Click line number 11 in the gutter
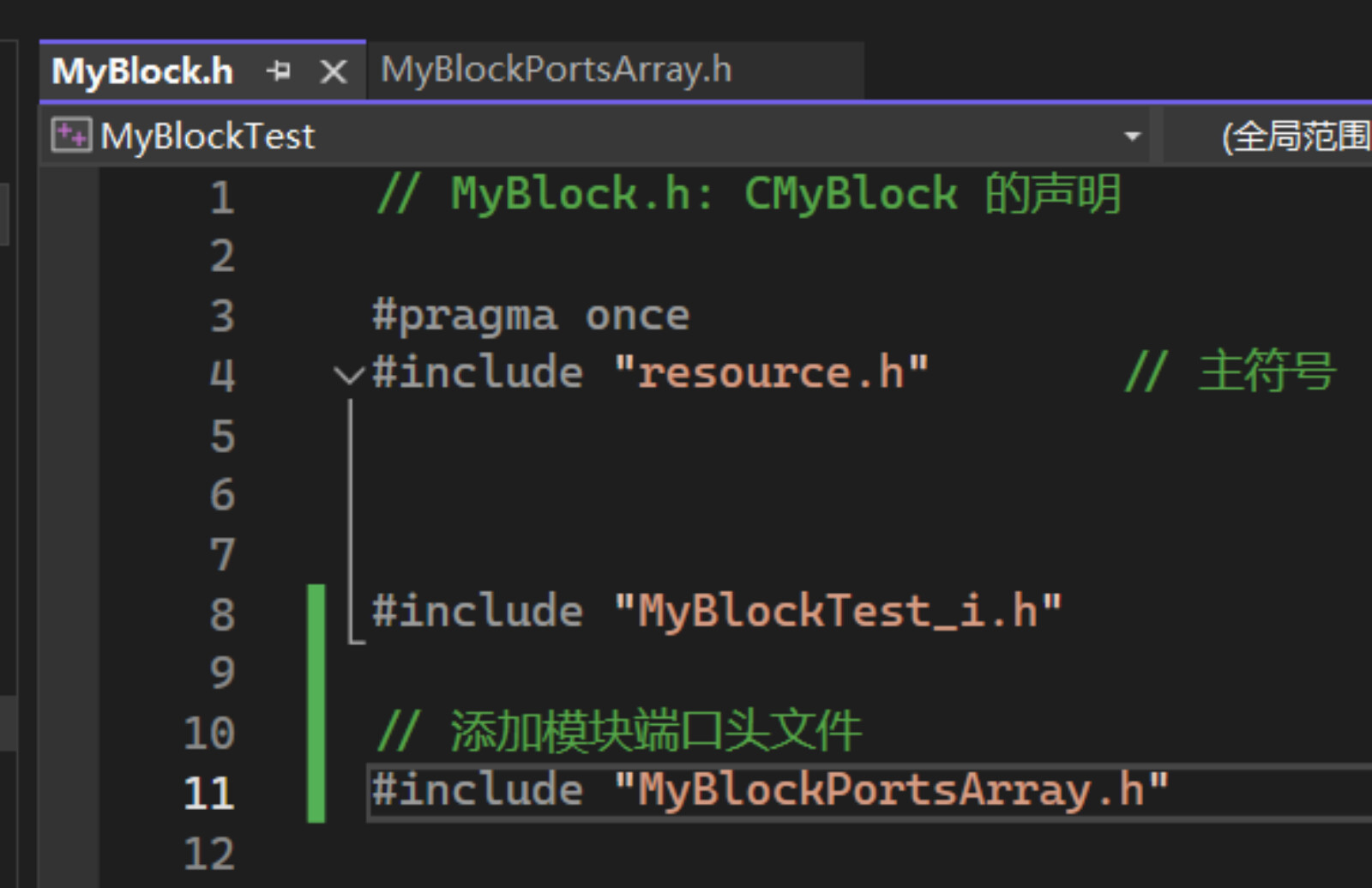Viewport: 1372px width, 888px height. coord(209,793)
